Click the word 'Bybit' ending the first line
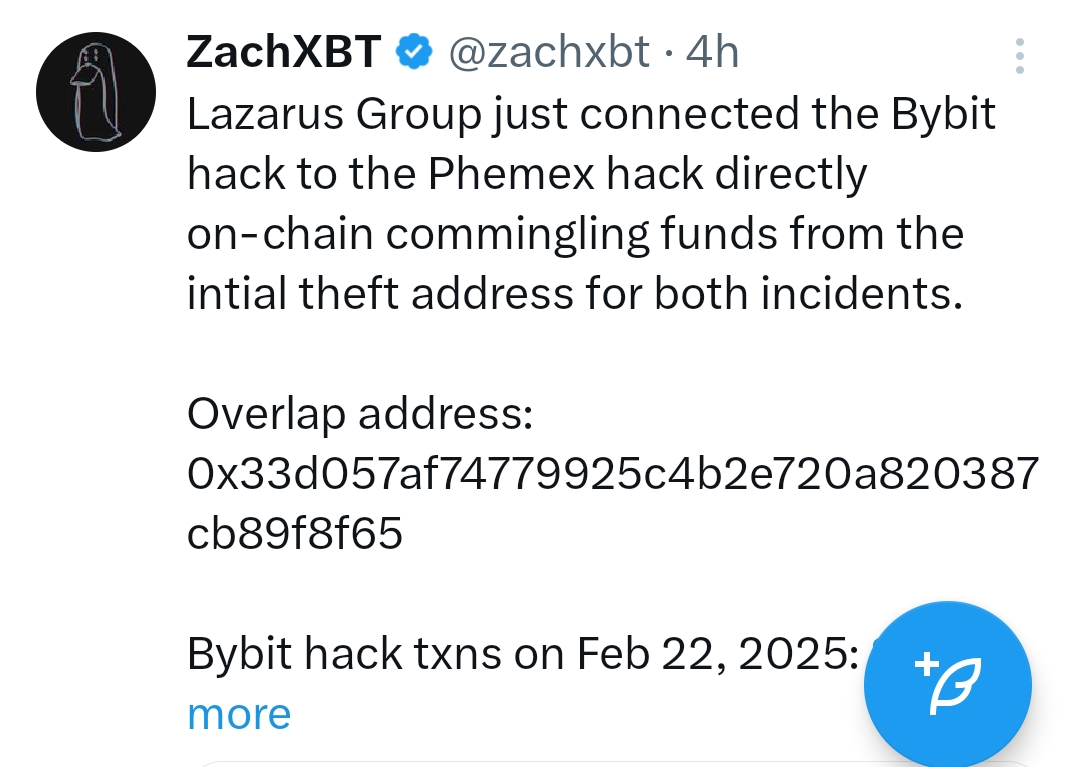This screenshot has width=1068, height=767. tap(943, 113)
